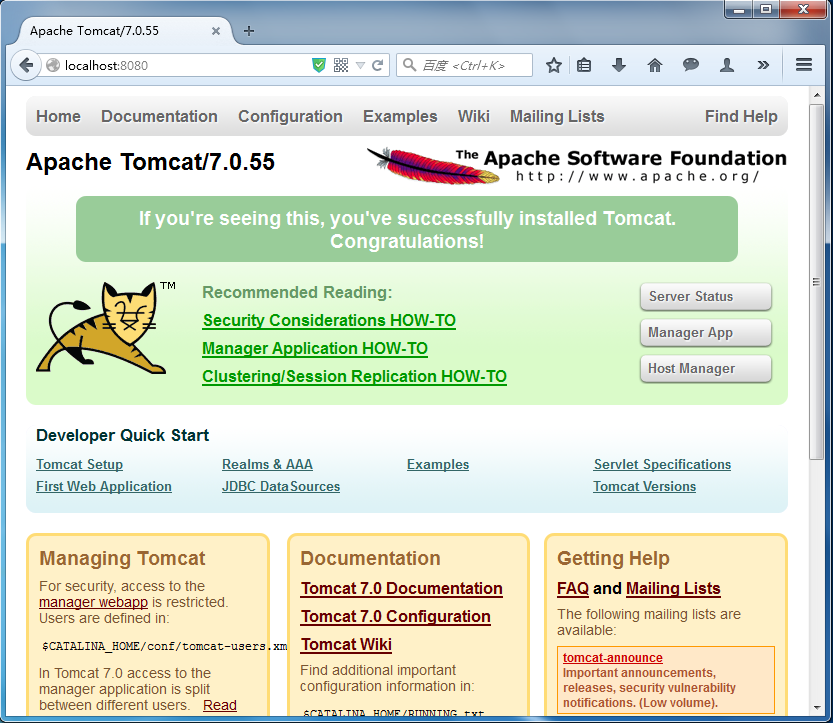Viewport: 833px width, 723px height.
Task: Open Security Considerations HOW-TO link
Action: (329, 320)
